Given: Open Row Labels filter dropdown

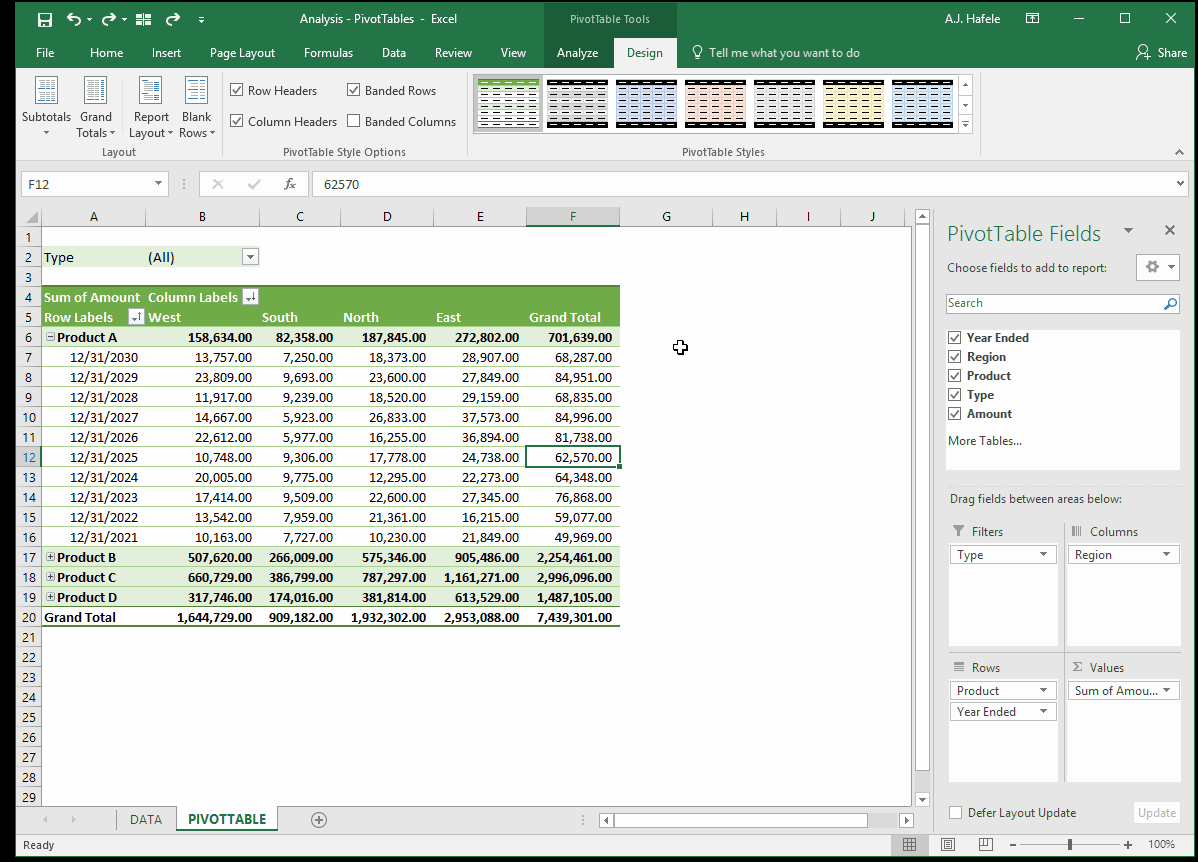Looking at the screenshot, I should (x=136, y=317).
